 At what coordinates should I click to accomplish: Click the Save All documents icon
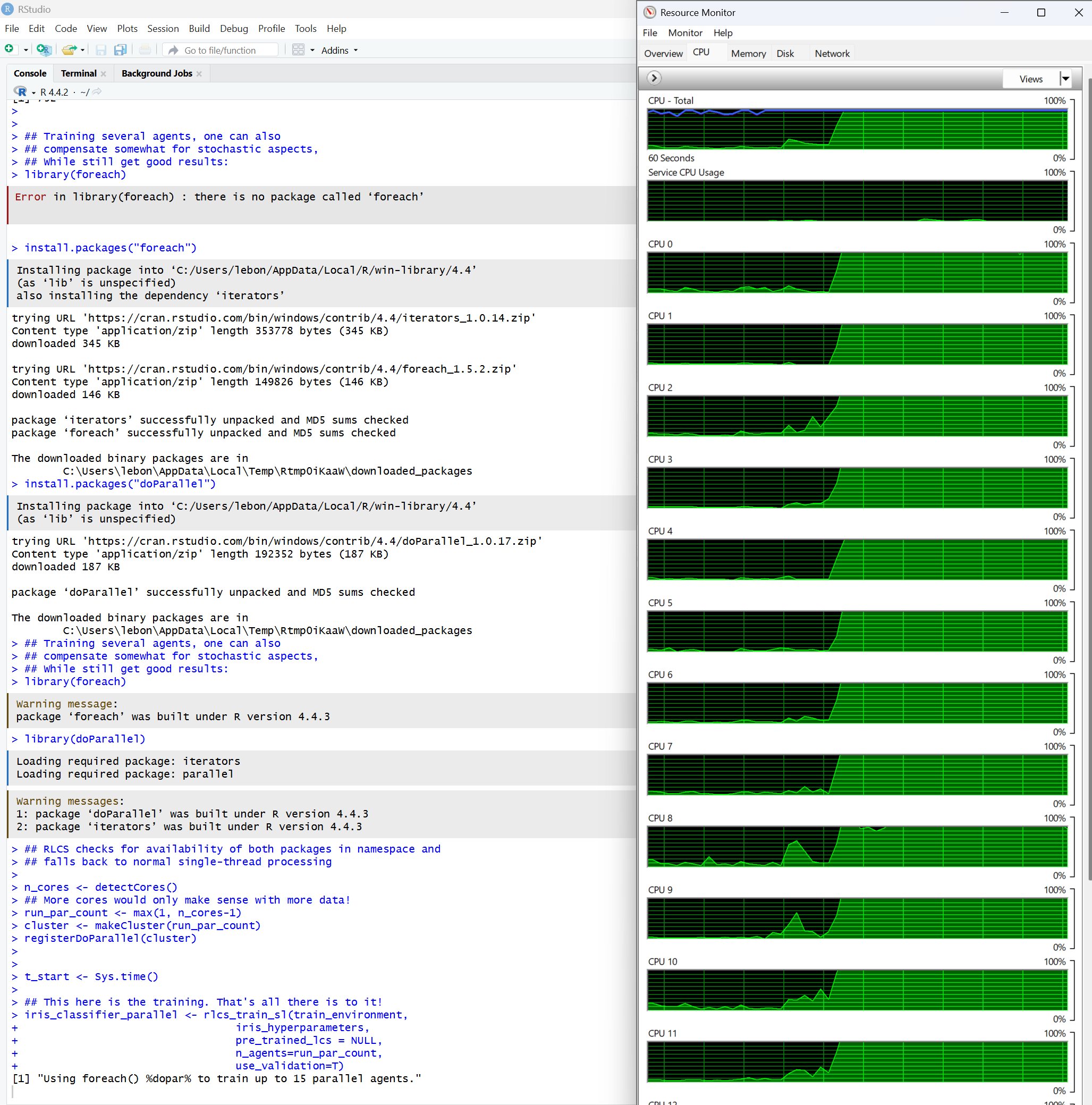click(120, 50)
